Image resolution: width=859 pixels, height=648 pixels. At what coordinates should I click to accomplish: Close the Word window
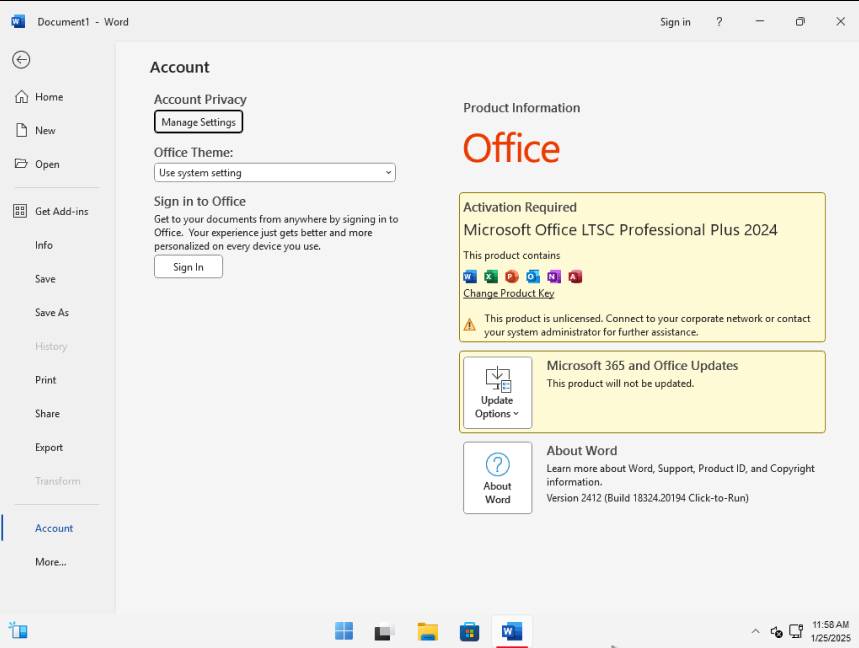tap(841, 21)
